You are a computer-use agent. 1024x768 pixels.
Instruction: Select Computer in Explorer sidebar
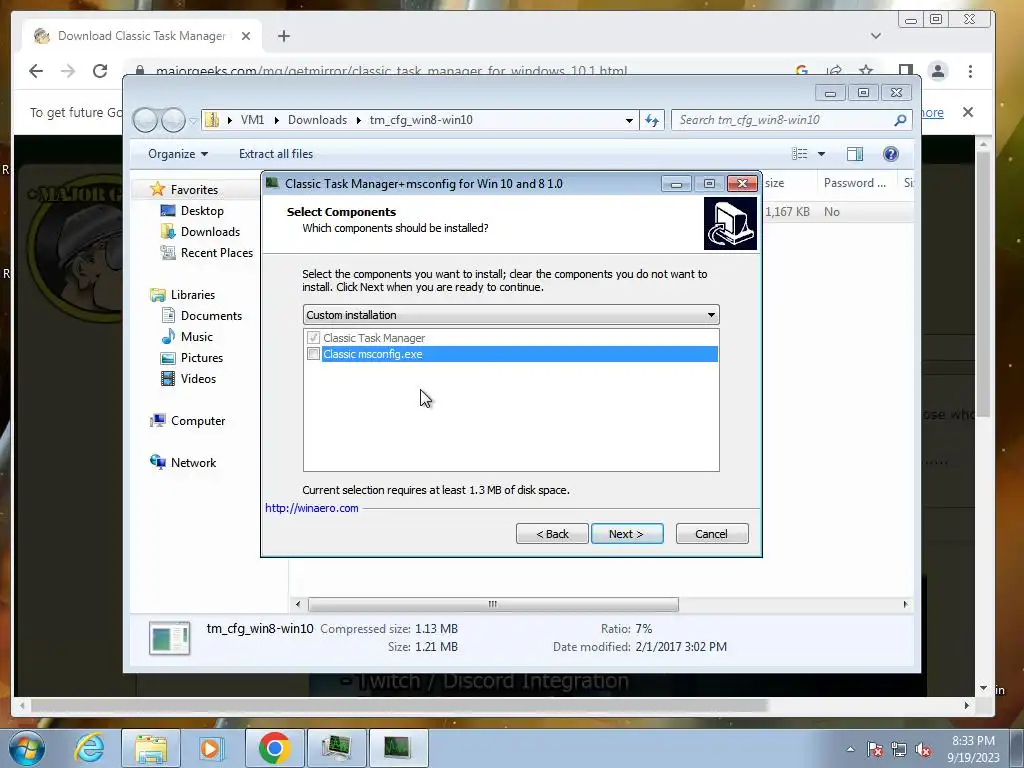198,421
